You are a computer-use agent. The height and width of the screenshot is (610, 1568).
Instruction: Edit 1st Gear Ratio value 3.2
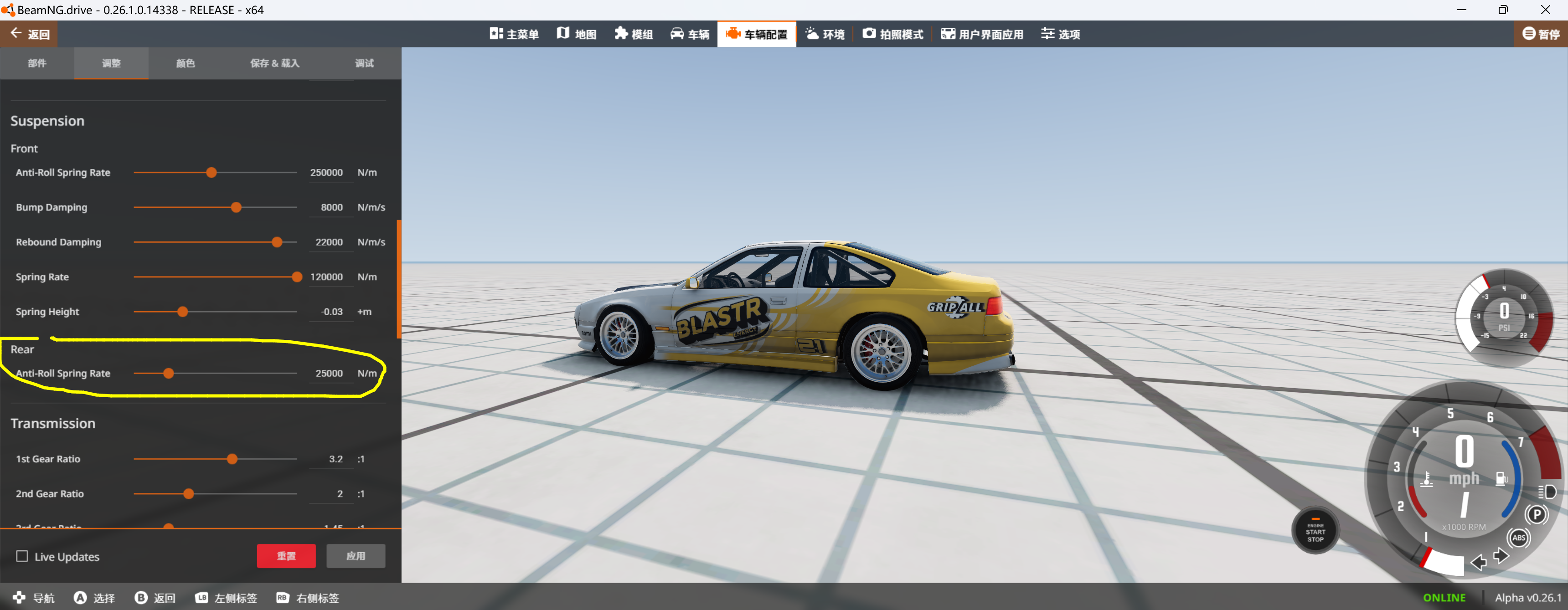tap(330, 459)
